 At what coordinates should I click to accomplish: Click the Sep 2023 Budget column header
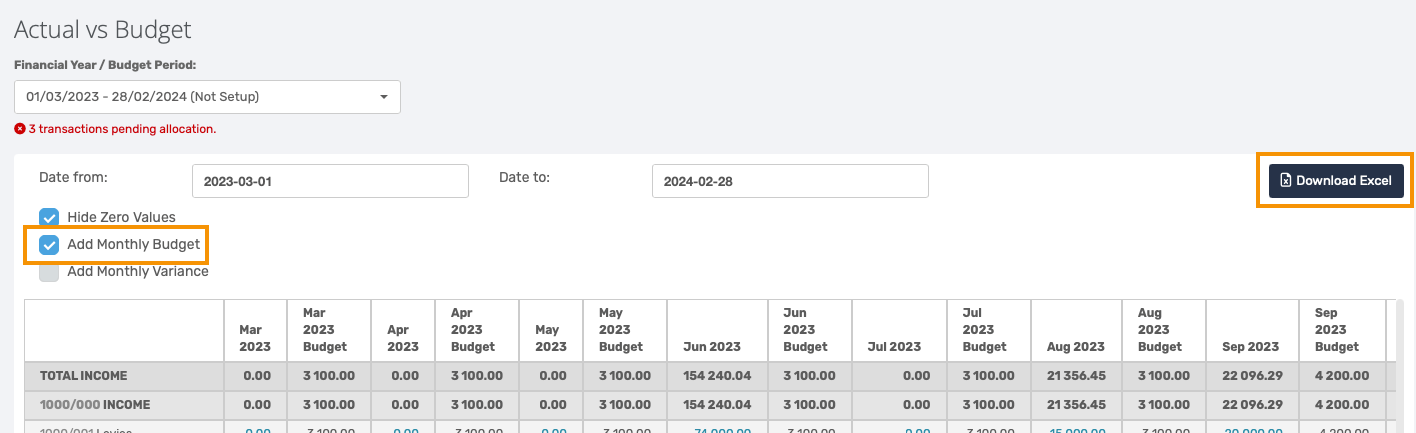click(x=1342, y=330)
